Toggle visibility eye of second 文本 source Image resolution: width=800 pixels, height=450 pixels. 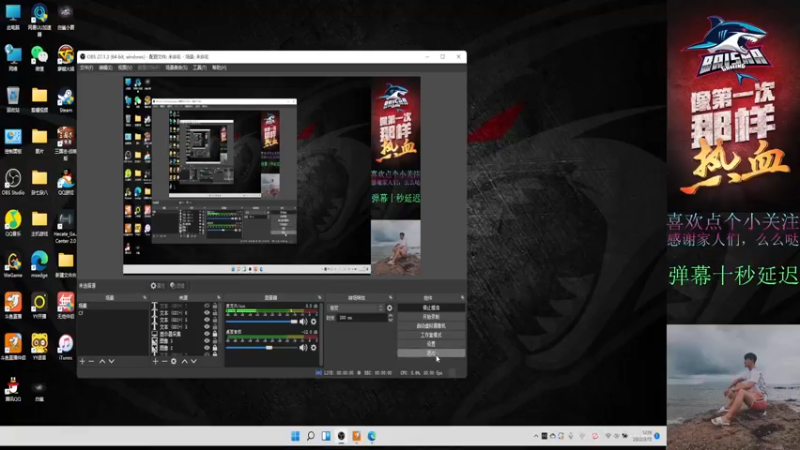tap(207, 313)
